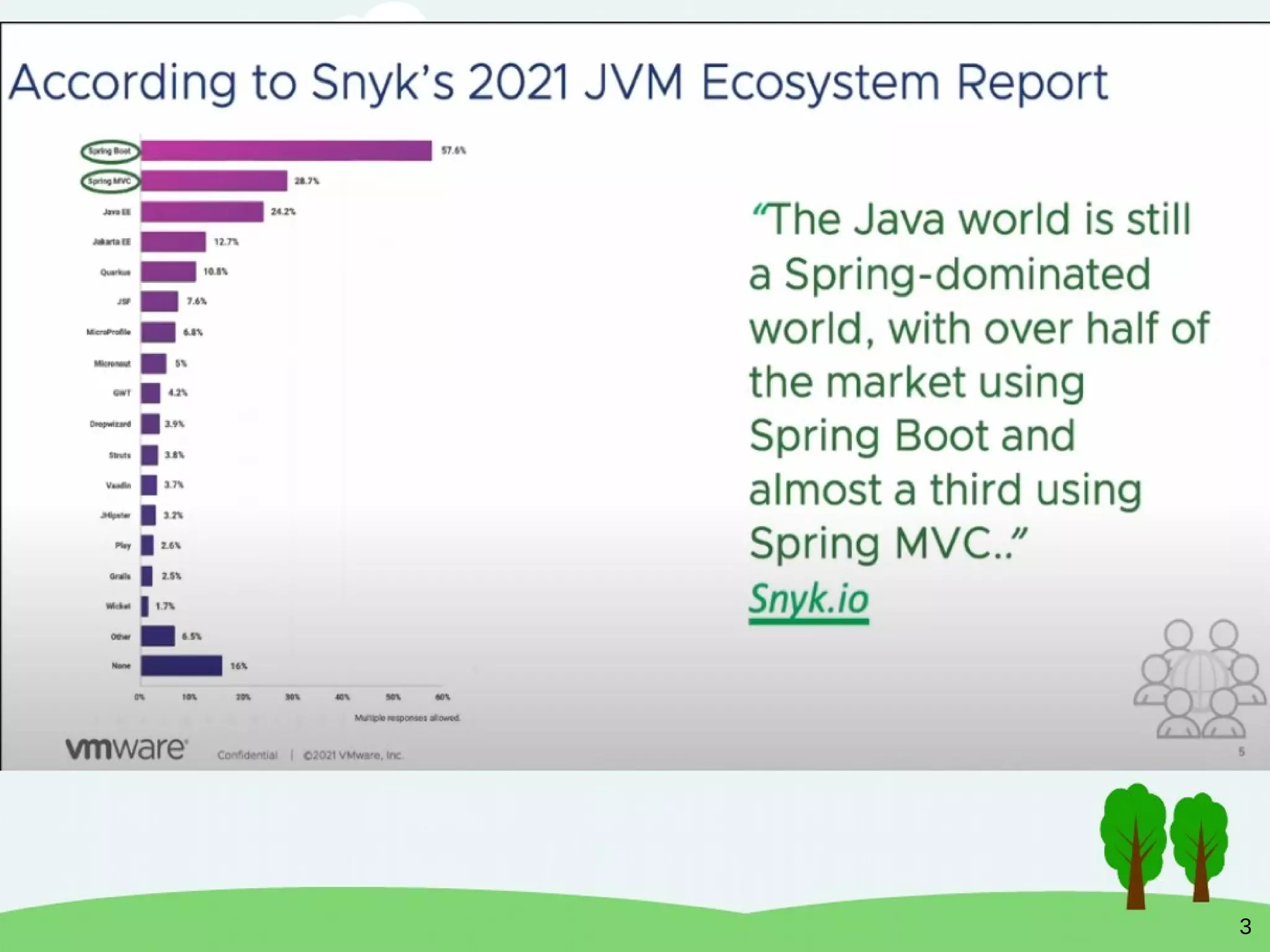The image size is (1270, 952).
Task: Click the circled Spring MVC label
Action: click(x=110, y=181)
